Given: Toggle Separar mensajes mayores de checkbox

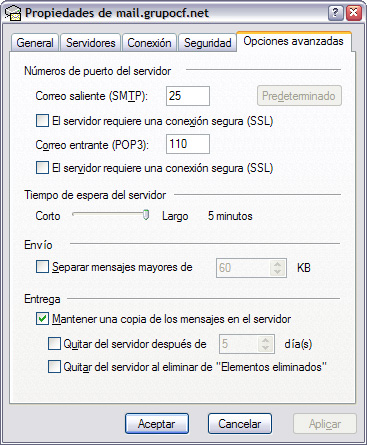Looking at the screenshot, I should pyautogui.click(x=42, y=267).
